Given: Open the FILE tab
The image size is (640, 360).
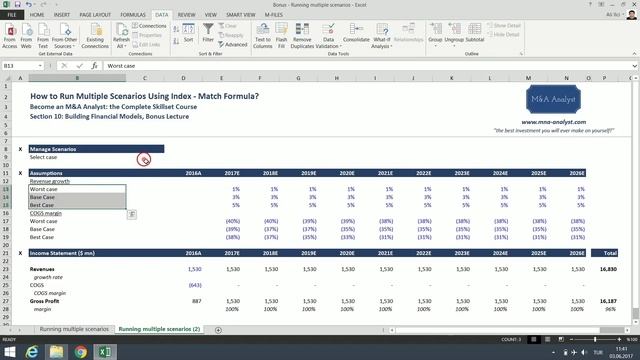Looking at the screenshot, I should (x=12, y=15).
